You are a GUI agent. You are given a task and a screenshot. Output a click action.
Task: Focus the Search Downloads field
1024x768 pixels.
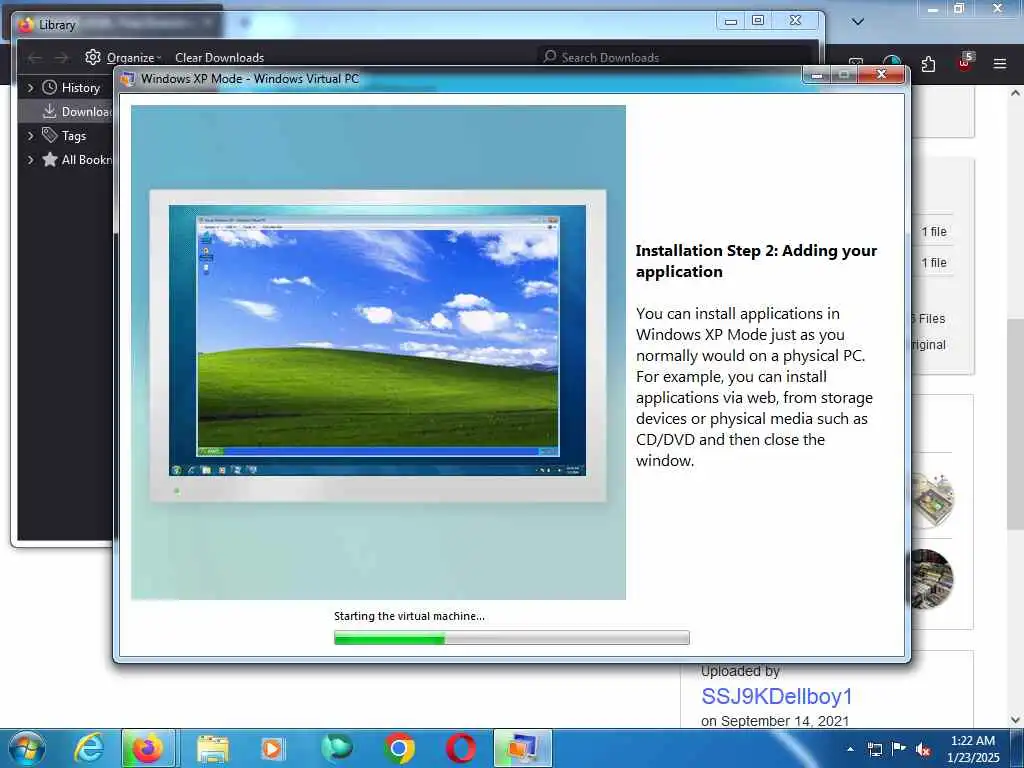[675, 57]
